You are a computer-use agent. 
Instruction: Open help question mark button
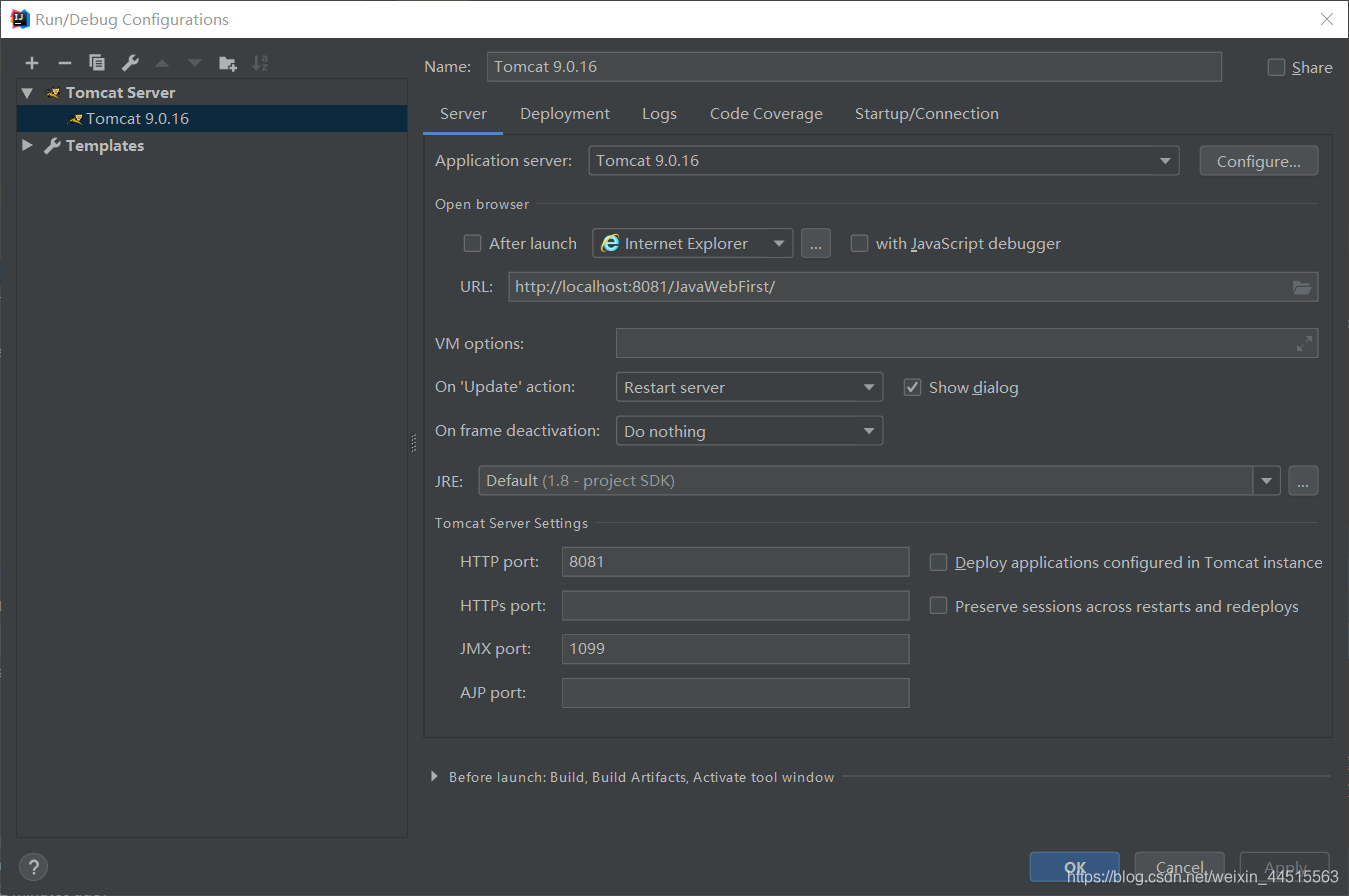click(x=33, y=867)
